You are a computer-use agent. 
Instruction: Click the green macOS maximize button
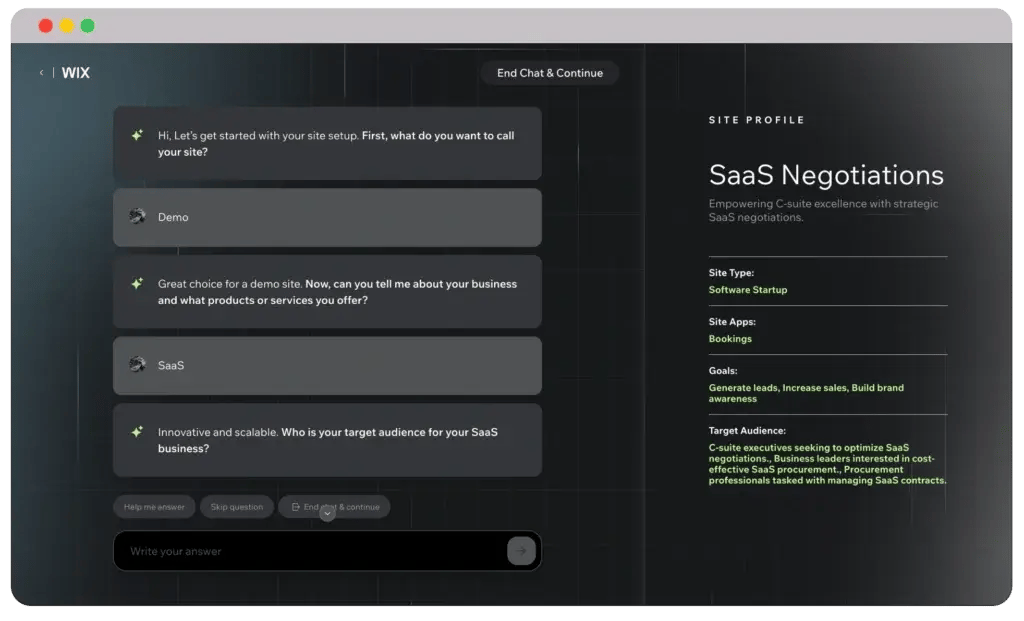[87, 26]
